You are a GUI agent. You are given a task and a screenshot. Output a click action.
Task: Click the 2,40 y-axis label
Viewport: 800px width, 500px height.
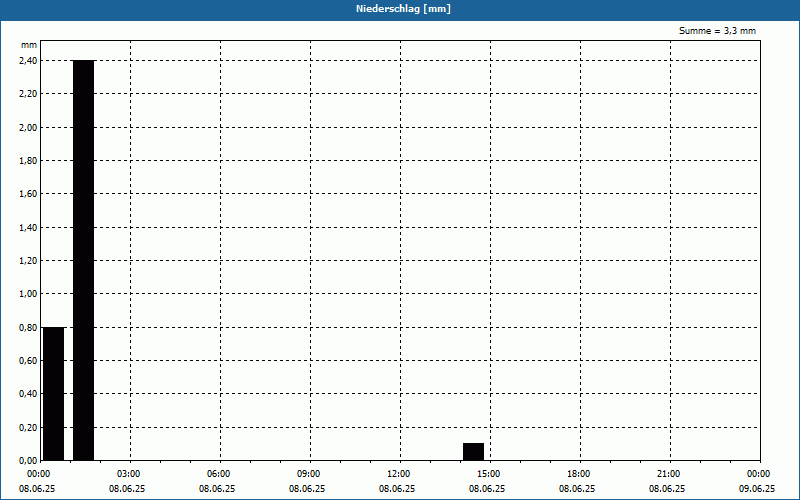click(29, 61)
